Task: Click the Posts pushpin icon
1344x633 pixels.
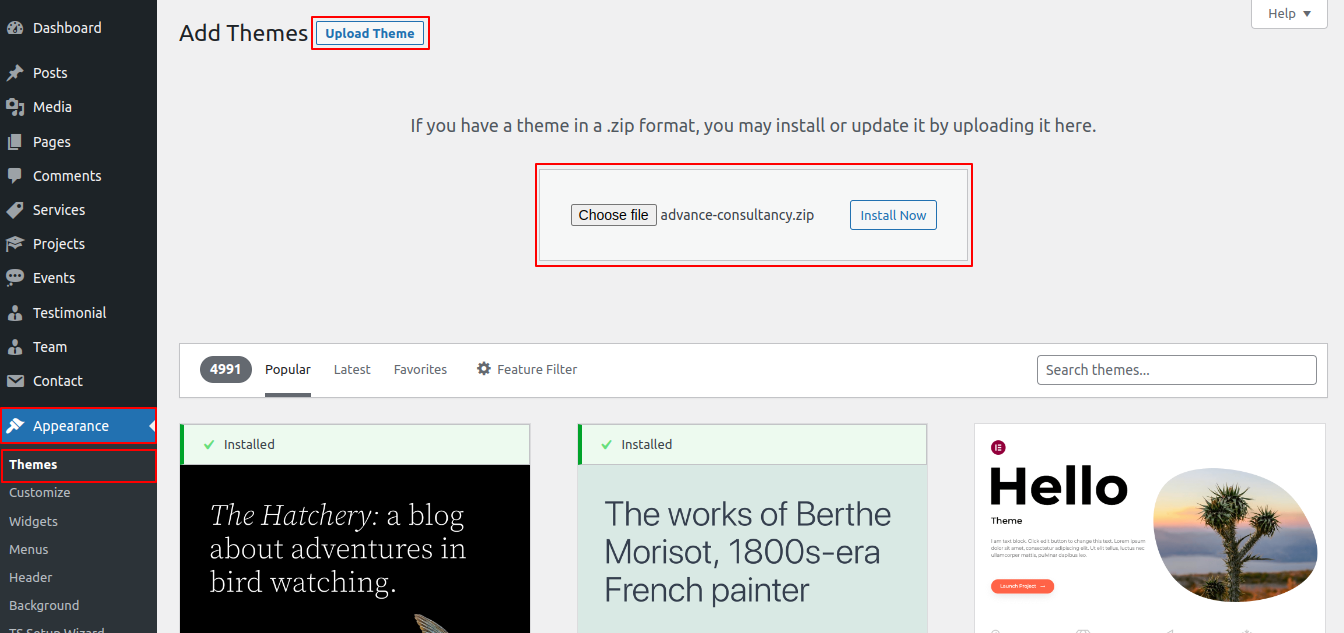Action: [15, 73]
